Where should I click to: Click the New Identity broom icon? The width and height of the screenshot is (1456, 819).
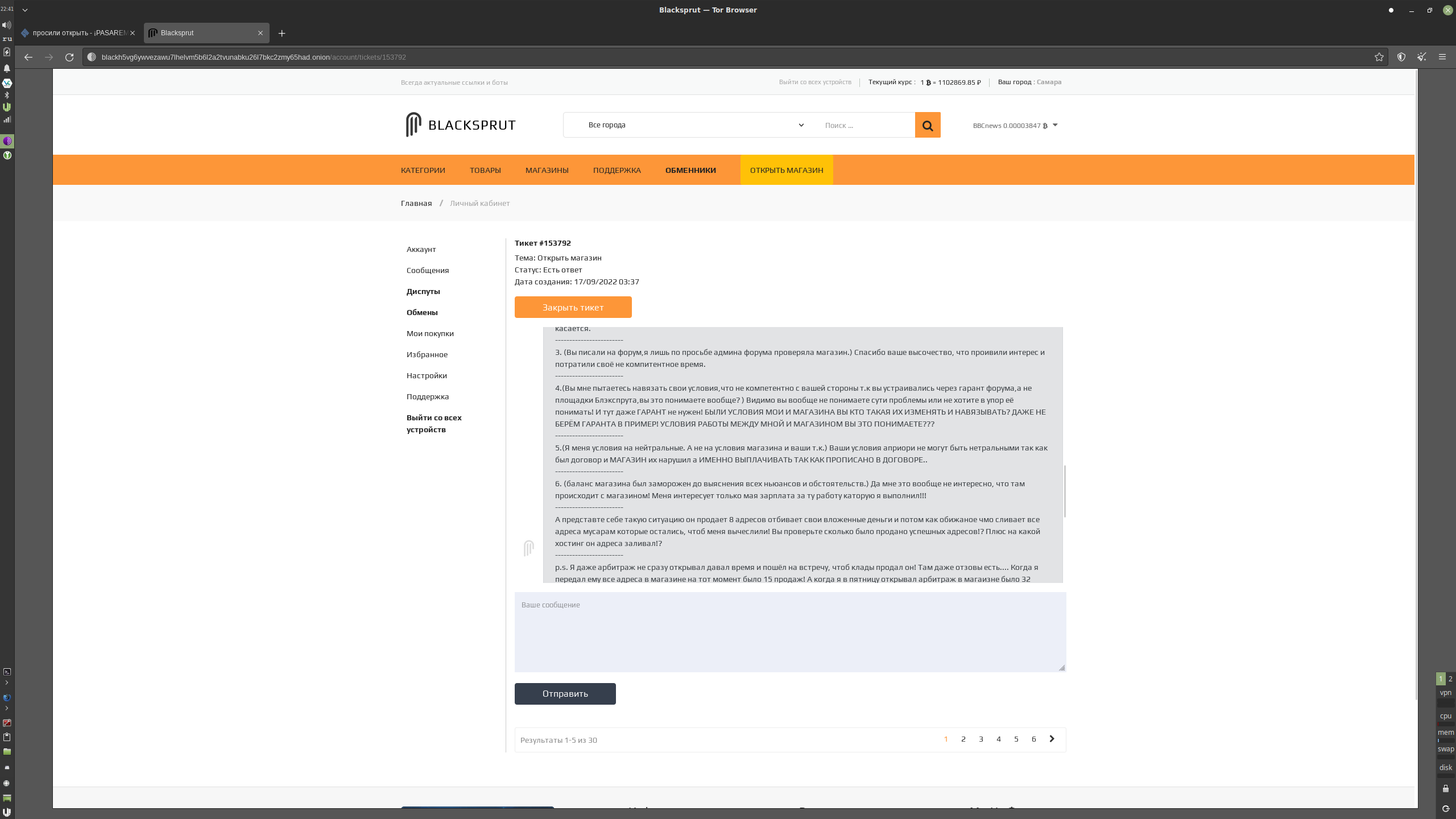(1422, 57)
